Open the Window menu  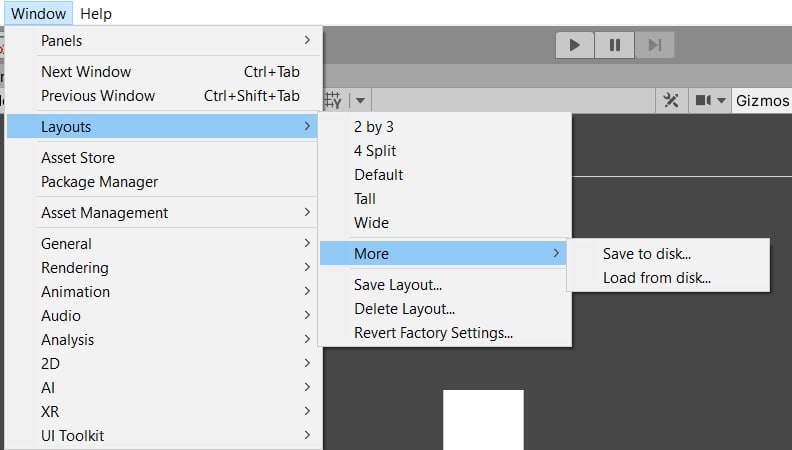[x=38, y=14]
